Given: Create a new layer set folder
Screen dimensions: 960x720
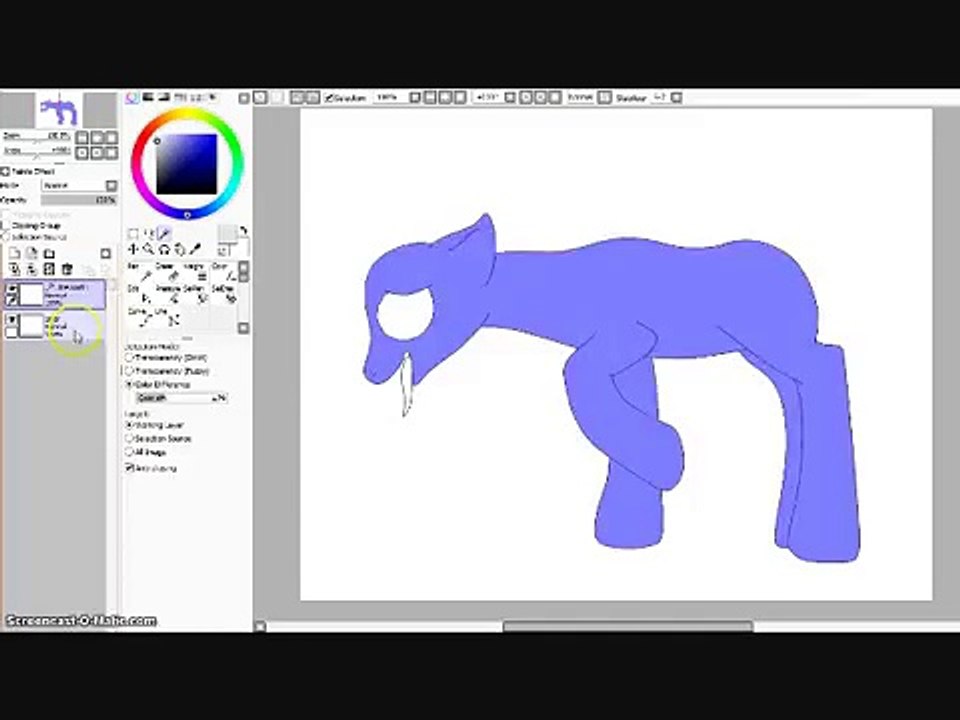Looking at the screenshot, I should (49, 253).
